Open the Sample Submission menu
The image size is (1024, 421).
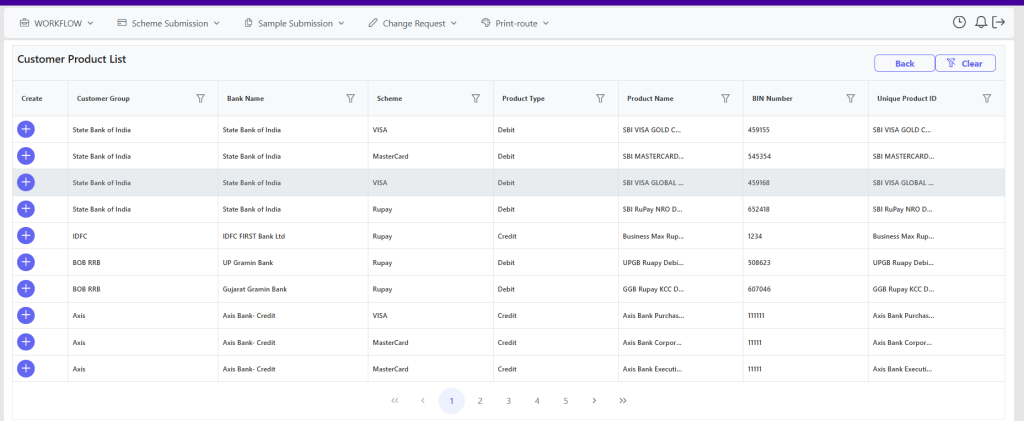click(294, 22)
